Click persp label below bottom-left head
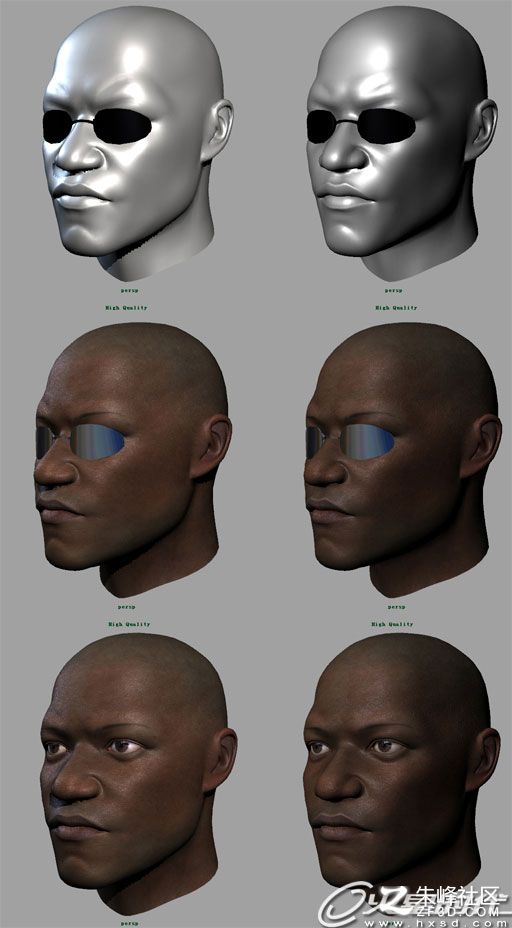The width and height of the screenshot is (512, 928). coord(130,923)
